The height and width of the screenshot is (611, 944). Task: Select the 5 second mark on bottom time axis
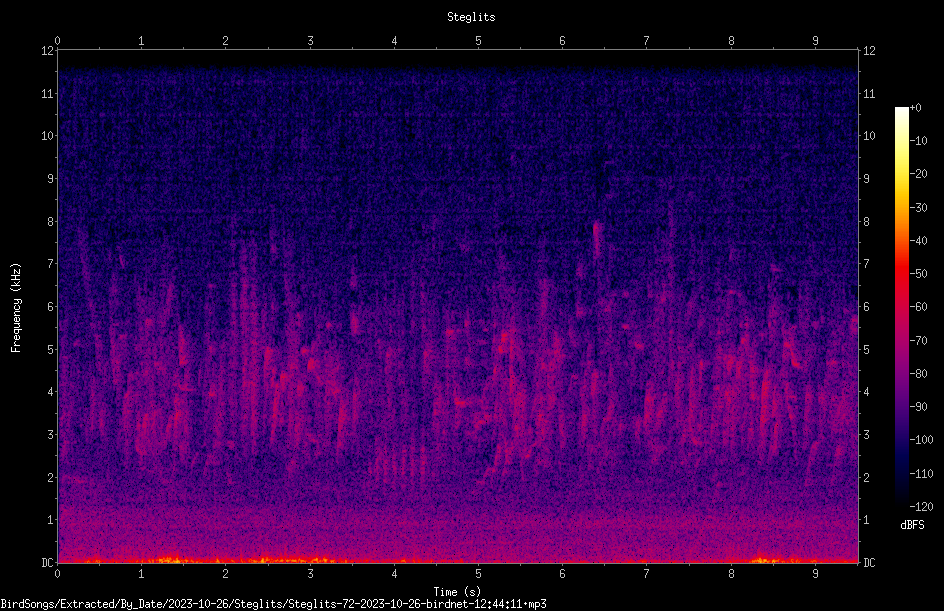click(479, 574)
